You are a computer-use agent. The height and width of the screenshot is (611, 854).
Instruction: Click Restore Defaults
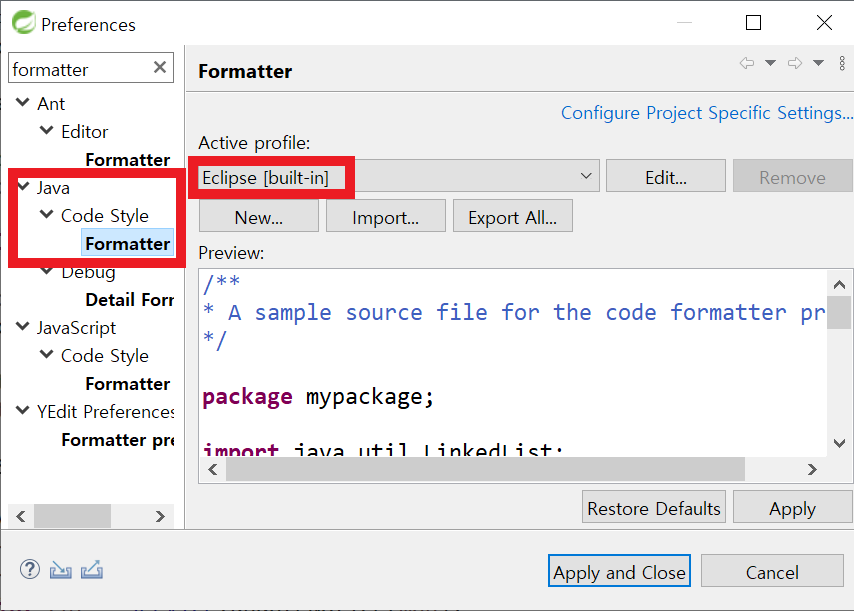[x=654, y=507]
